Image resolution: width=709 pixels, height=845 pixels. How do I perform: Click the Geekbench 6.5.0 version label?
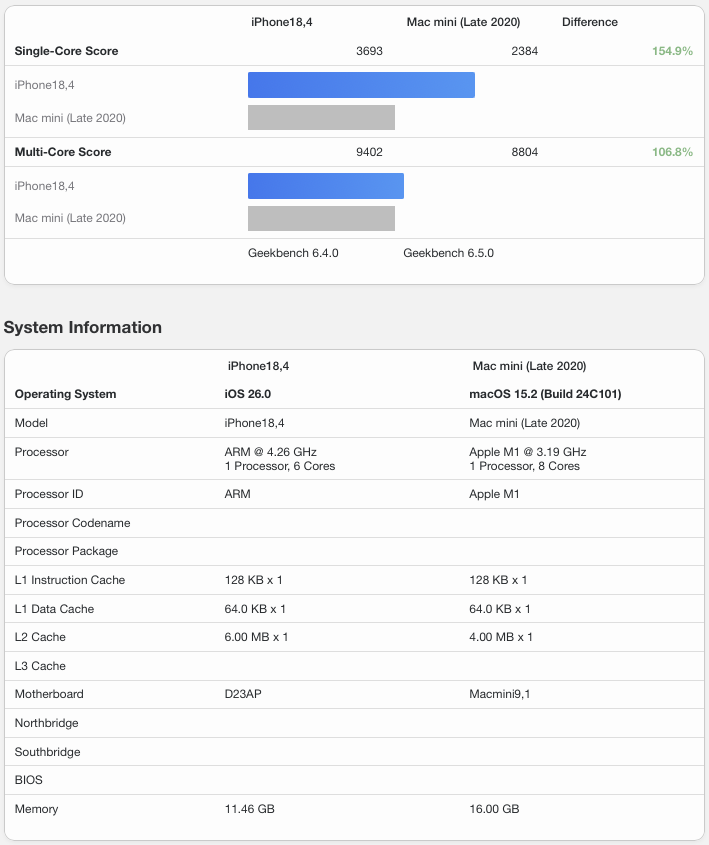tap(448, 253)
